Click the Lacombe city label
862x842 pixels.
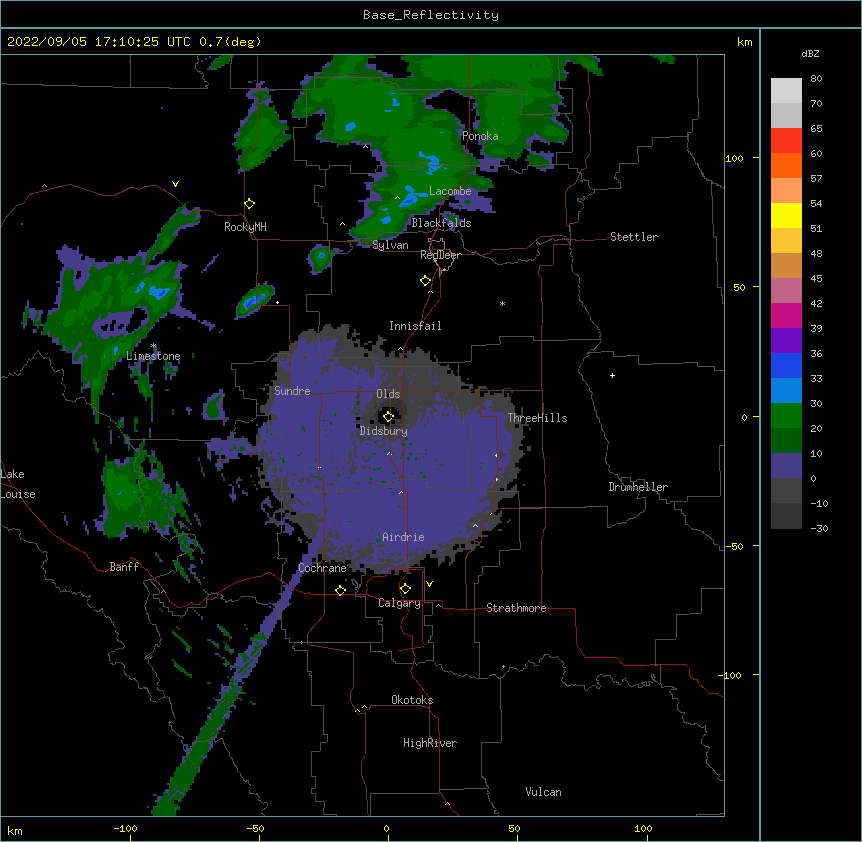point(450,191)
